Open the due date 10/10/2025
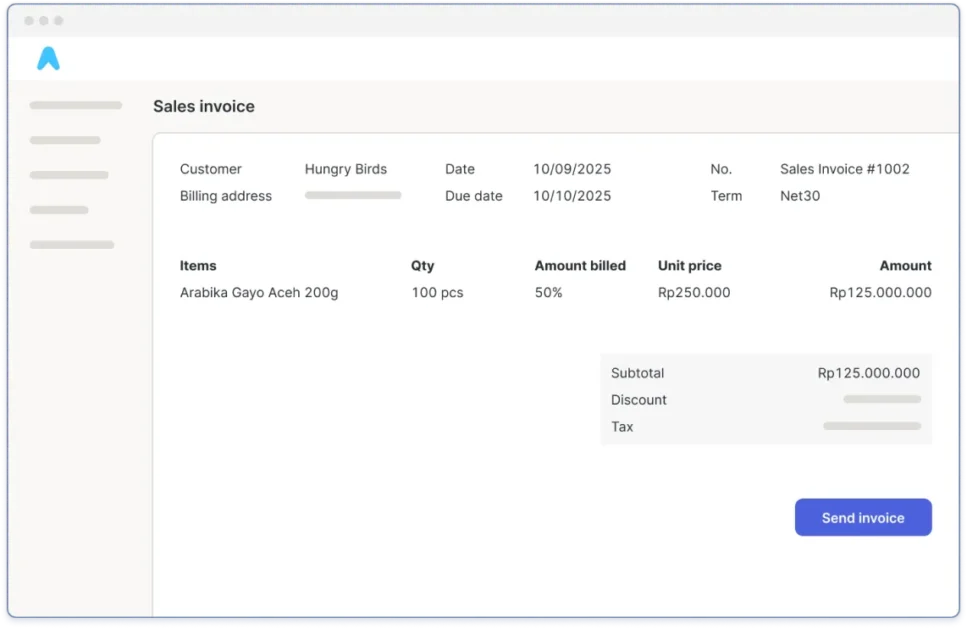This screenshot has height=628, width=967. [571, 196]
